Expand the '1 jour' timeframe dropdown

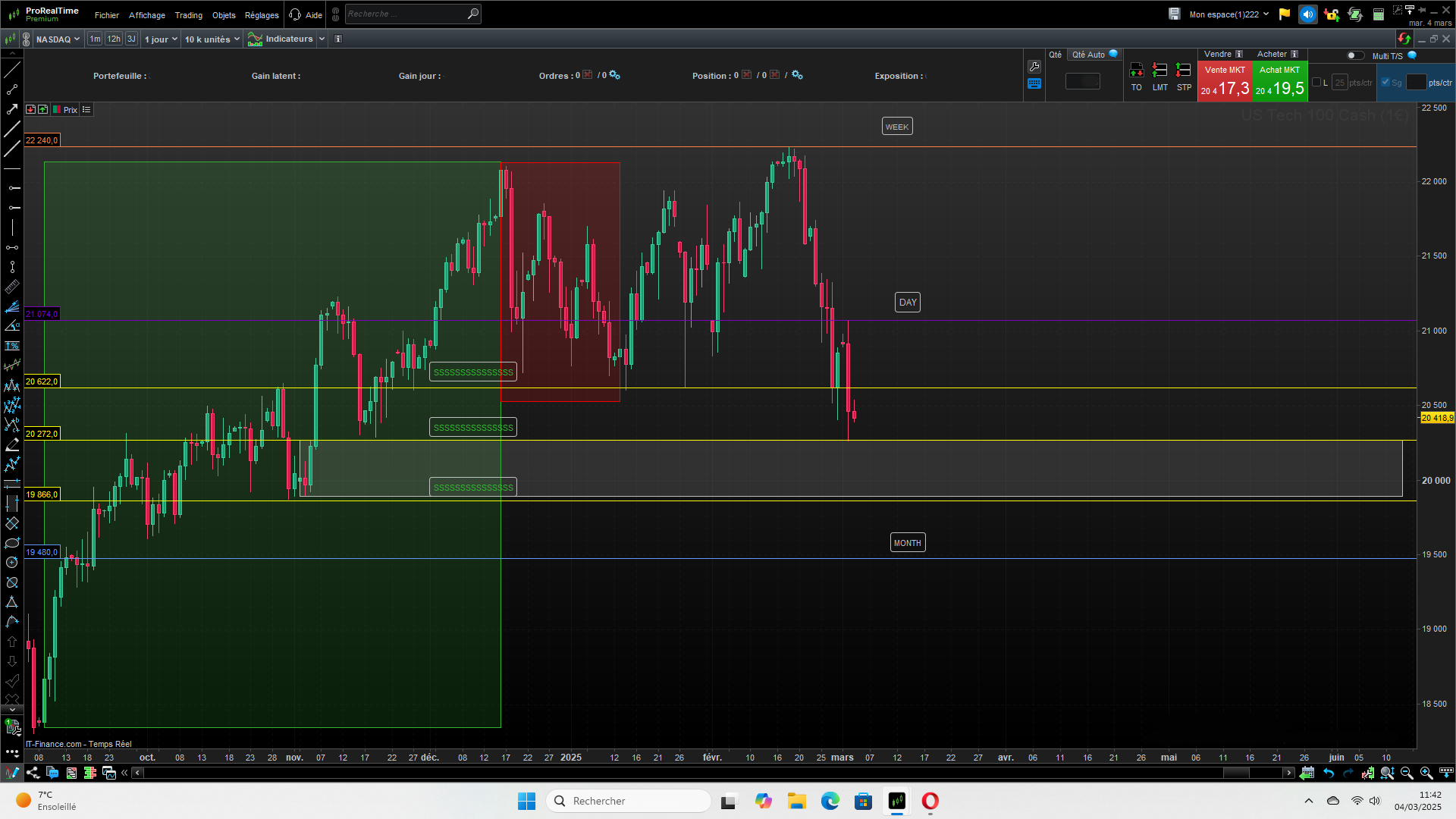pyautogui.click(x=161, y=39)
